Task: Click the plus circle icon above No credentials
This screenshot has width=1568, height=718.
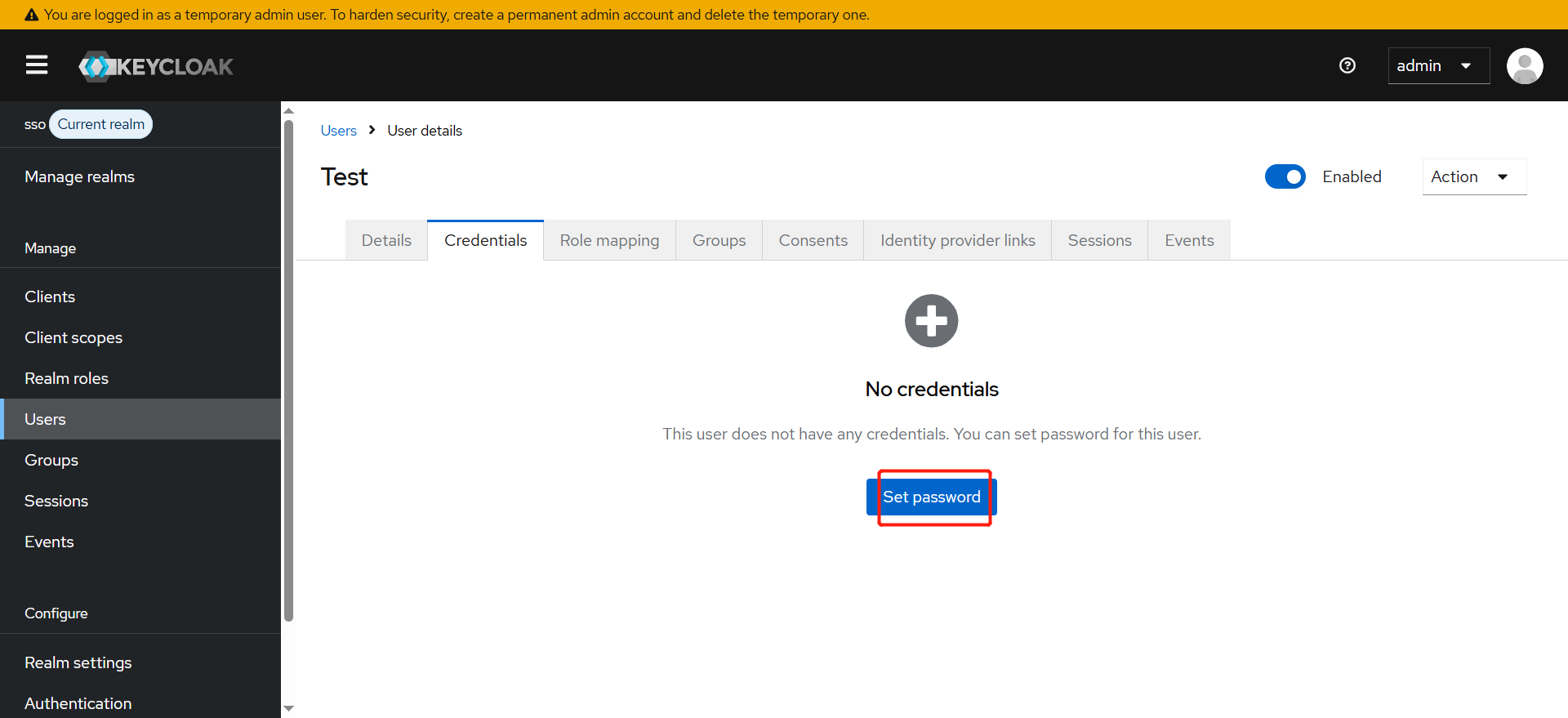Action: tap(931, 321)
